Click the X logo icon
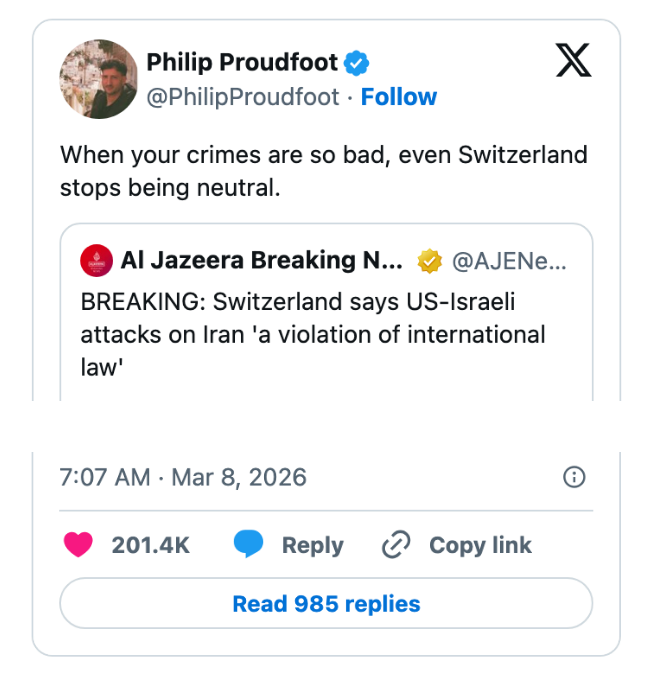 click(x=573, y=62)
